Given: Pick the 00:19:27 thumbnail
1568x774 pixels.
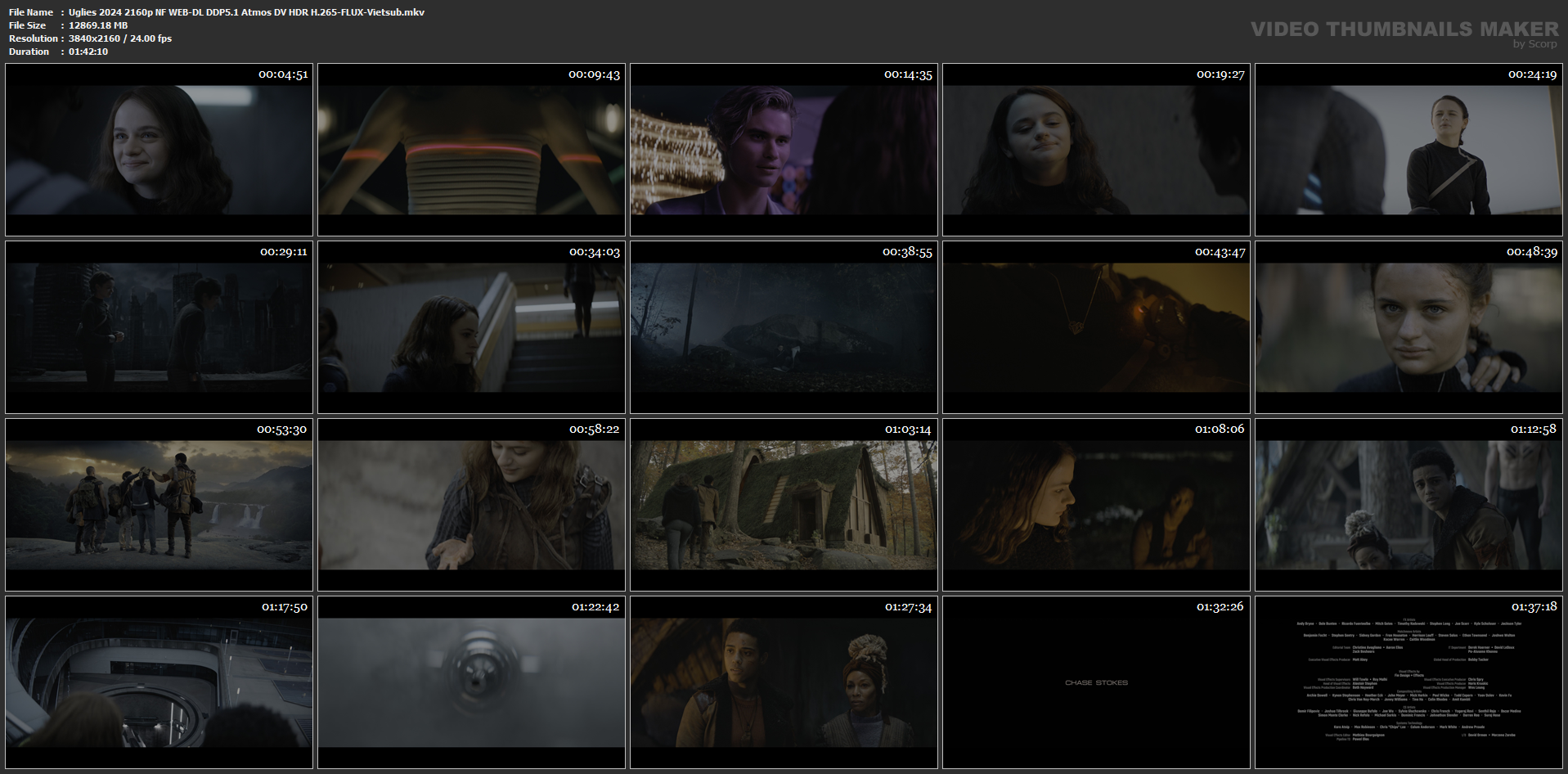Looking at the screenshot, I should [1096, 150].
